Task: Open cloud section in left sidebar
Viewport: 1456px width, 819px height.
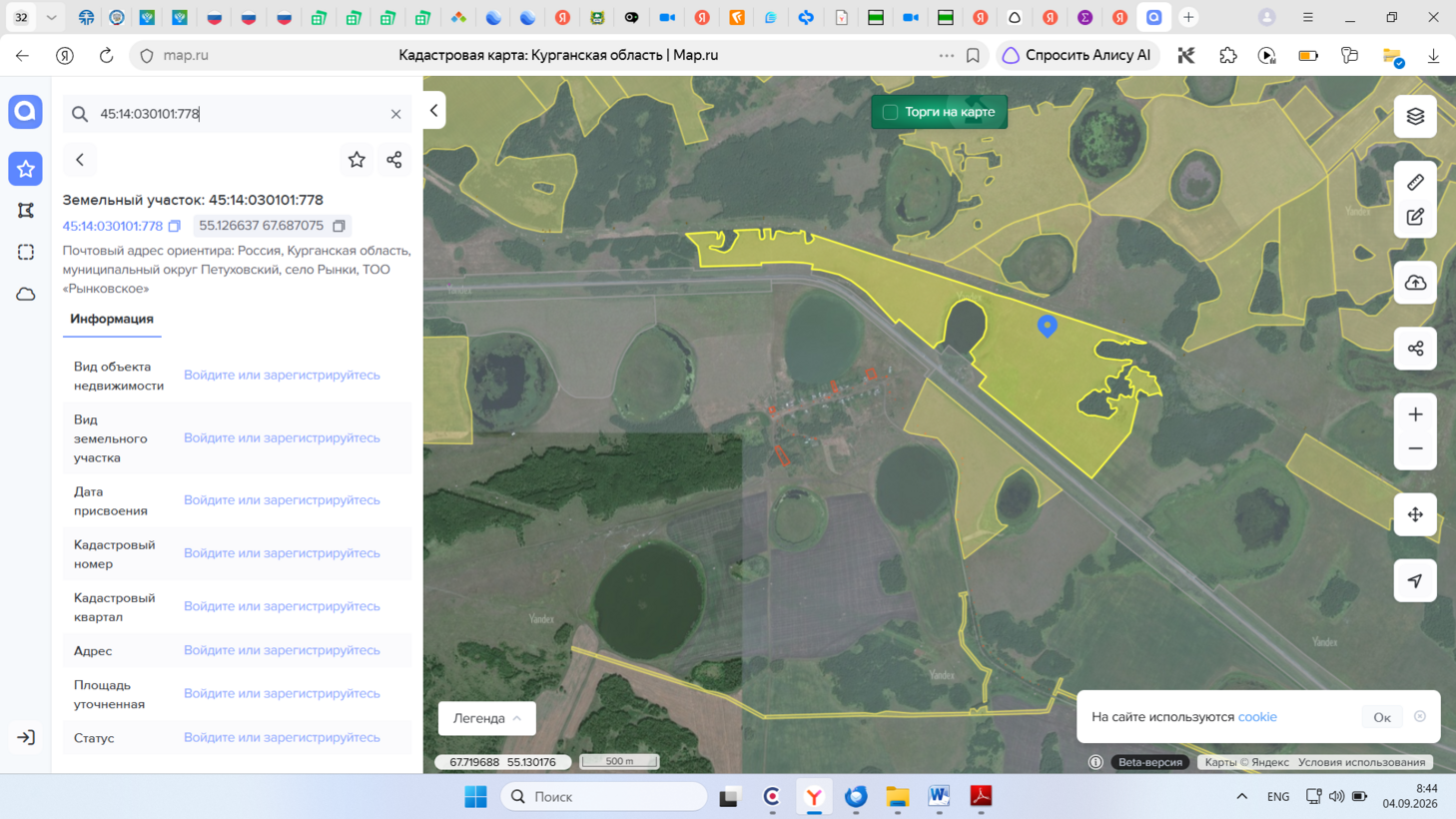Action: (26, 295)
